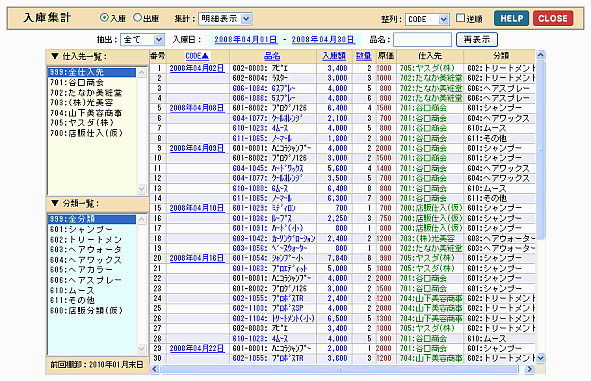Open the HELP button

[x=511, y=18]
